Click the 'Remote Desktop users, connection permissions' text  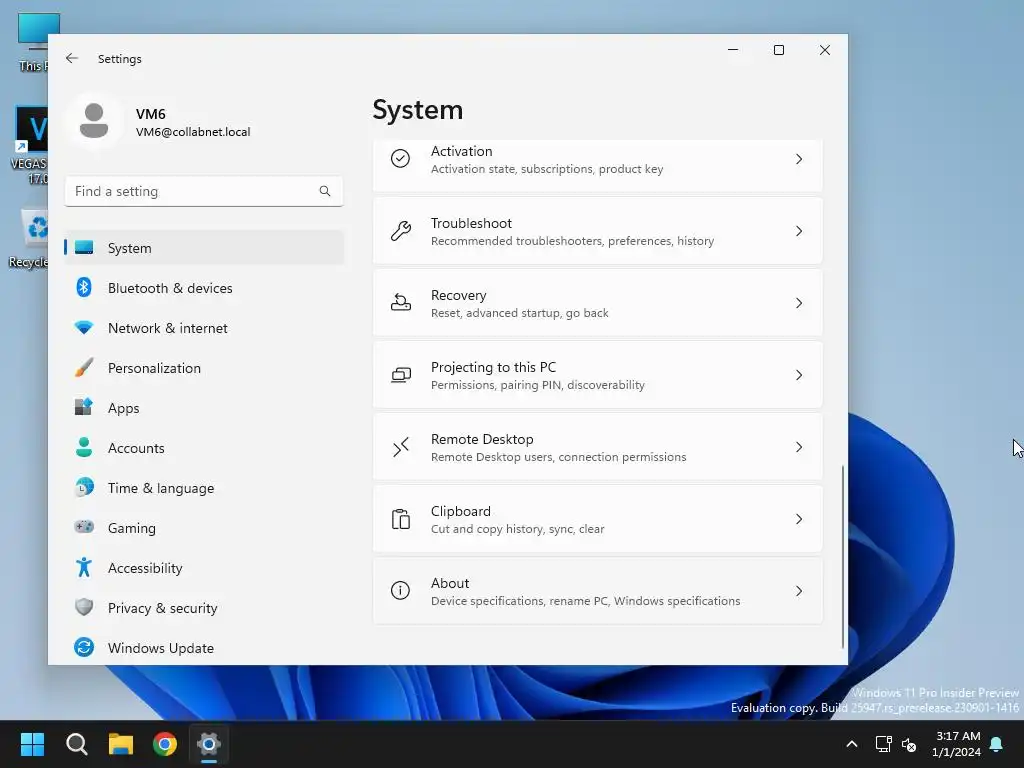[x=558, y=456]
